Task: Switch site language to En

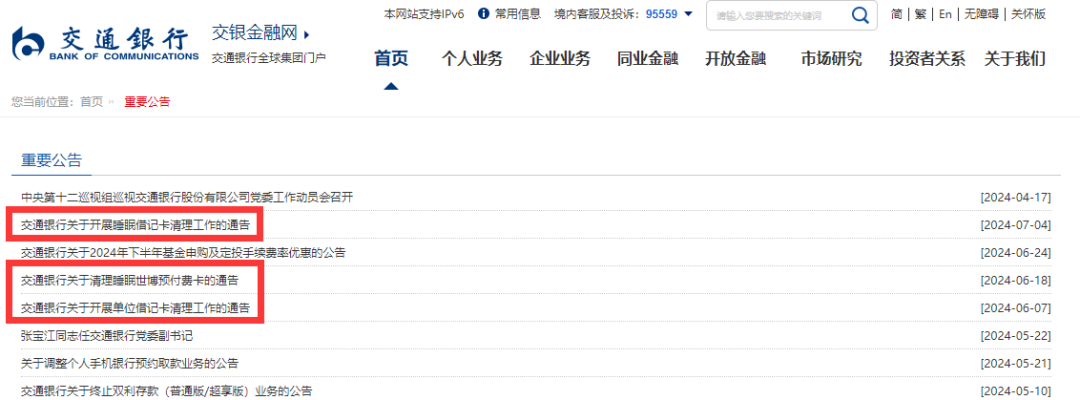Action: (946, 14)
